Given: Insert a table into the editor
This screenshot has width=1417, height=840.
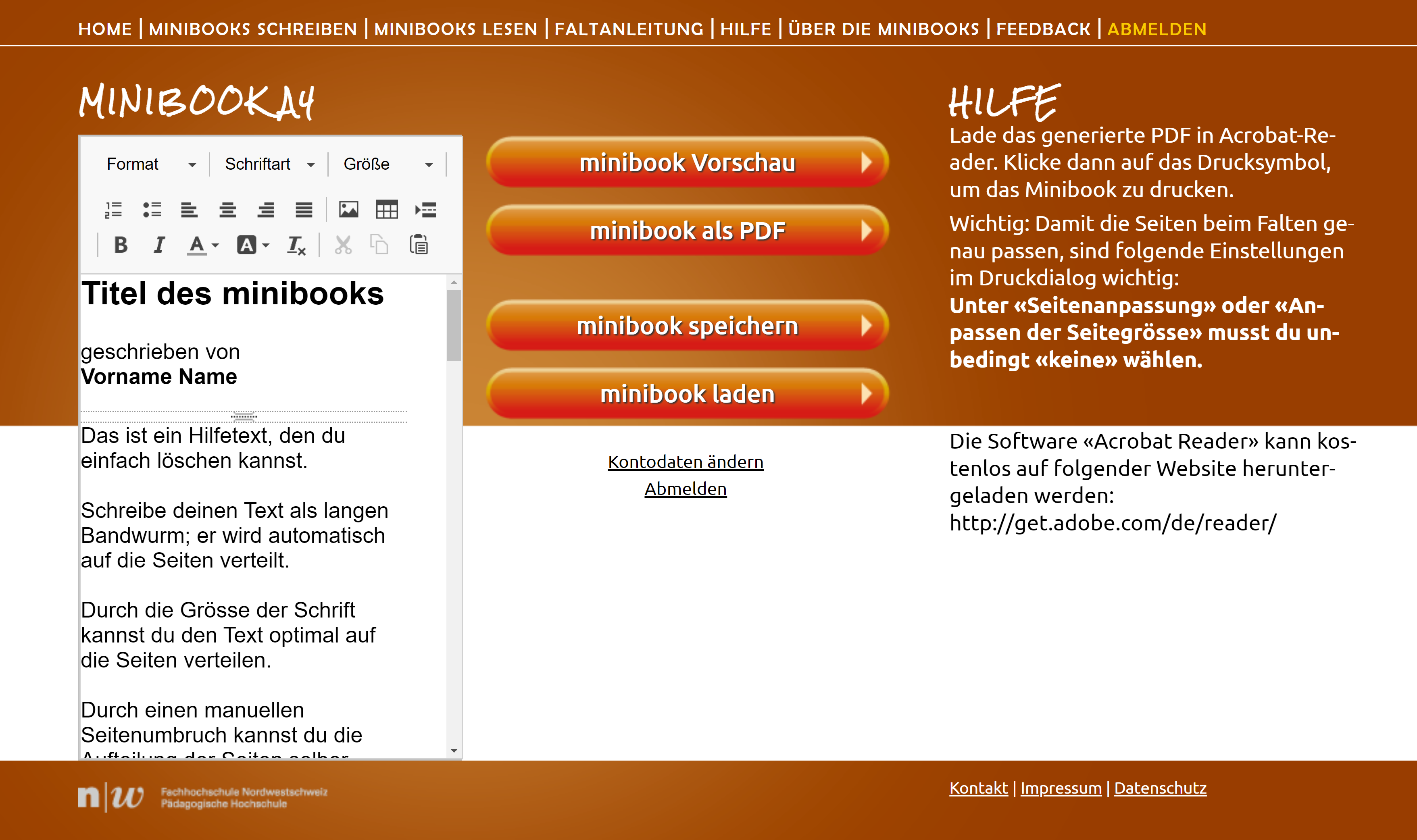Looking at the screenshot, I should (387, 210).
